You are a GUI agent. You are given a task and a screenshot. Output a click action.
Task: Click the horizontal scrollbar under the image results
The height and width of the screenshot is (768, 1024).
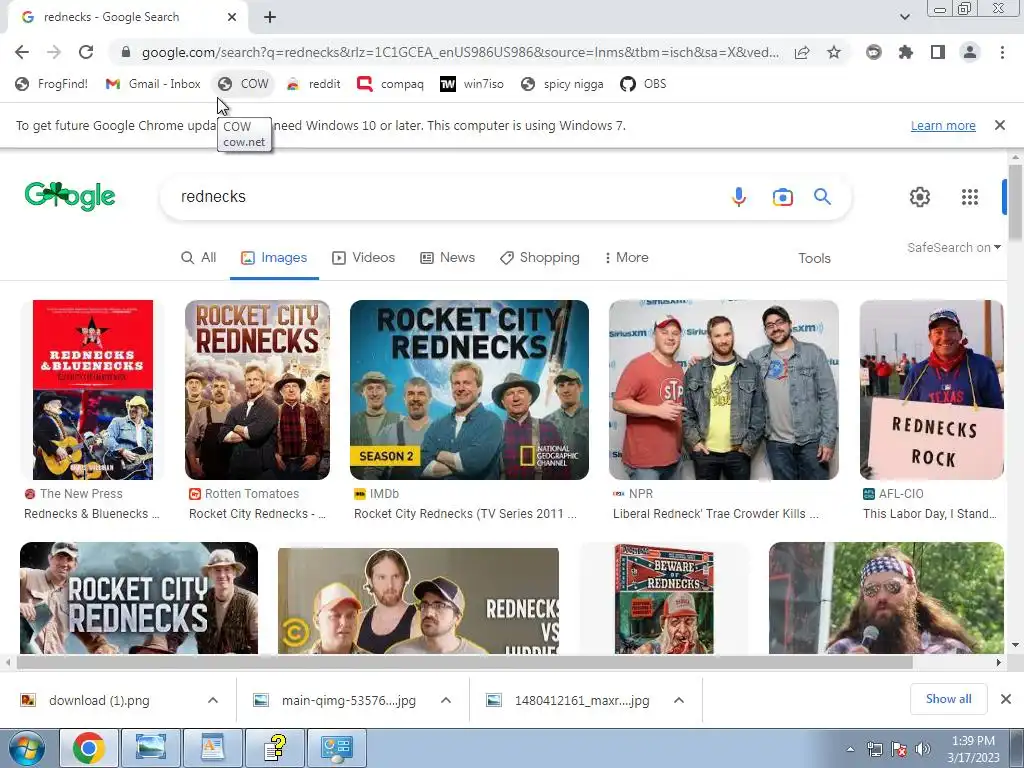[x=464, y=662]
